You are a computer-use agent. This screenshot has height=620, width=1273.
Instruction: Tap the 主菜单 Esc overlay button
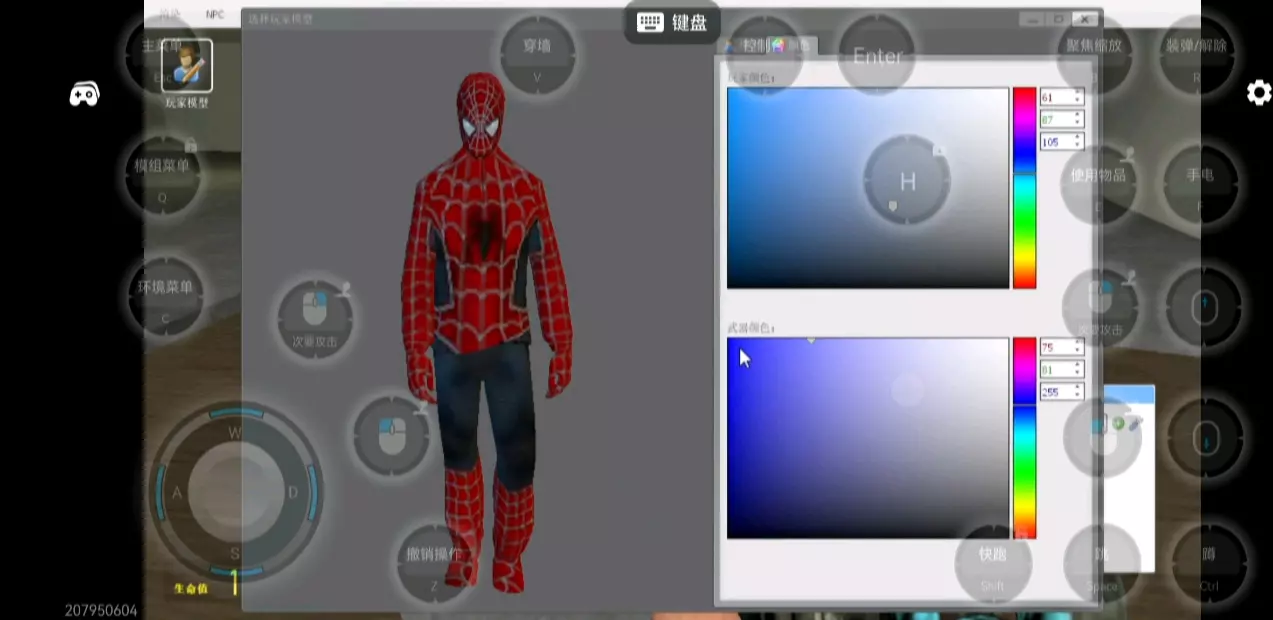[x=161, y=56]
